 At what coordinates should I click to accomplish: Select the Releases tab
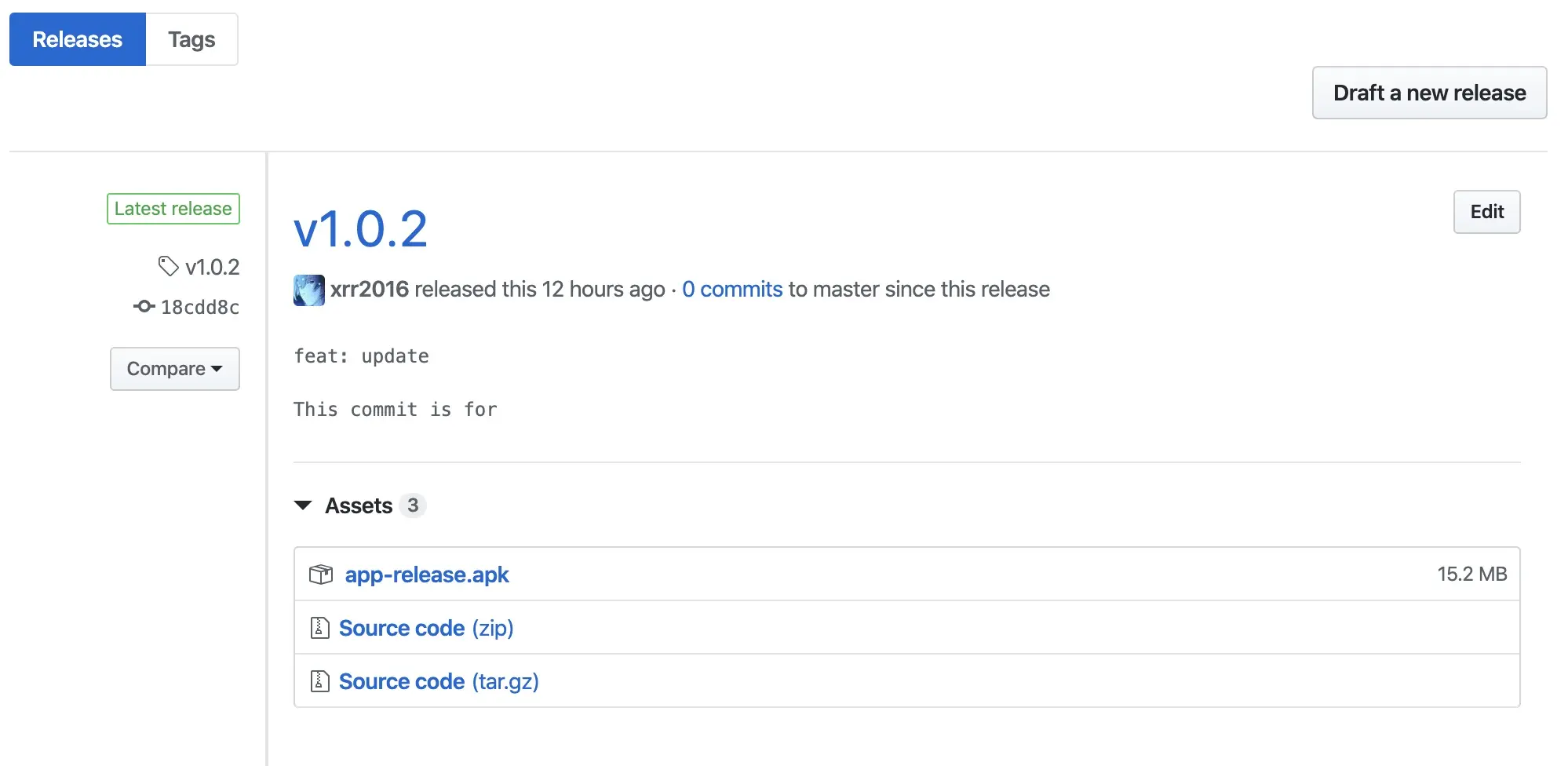pos(78,39)
